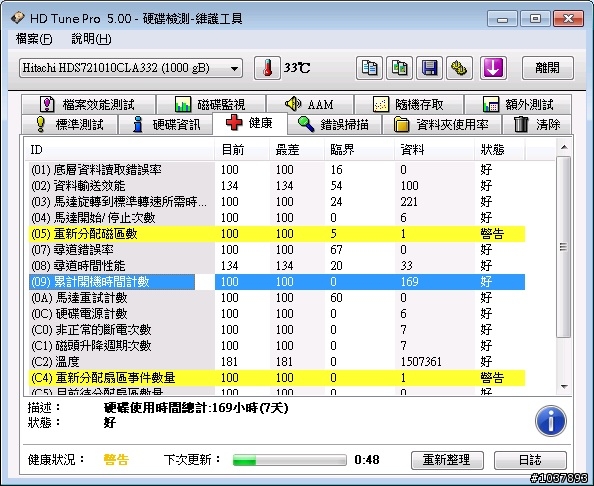Select highlighted row (09) 累計開機時間計數

click(277, 282)
